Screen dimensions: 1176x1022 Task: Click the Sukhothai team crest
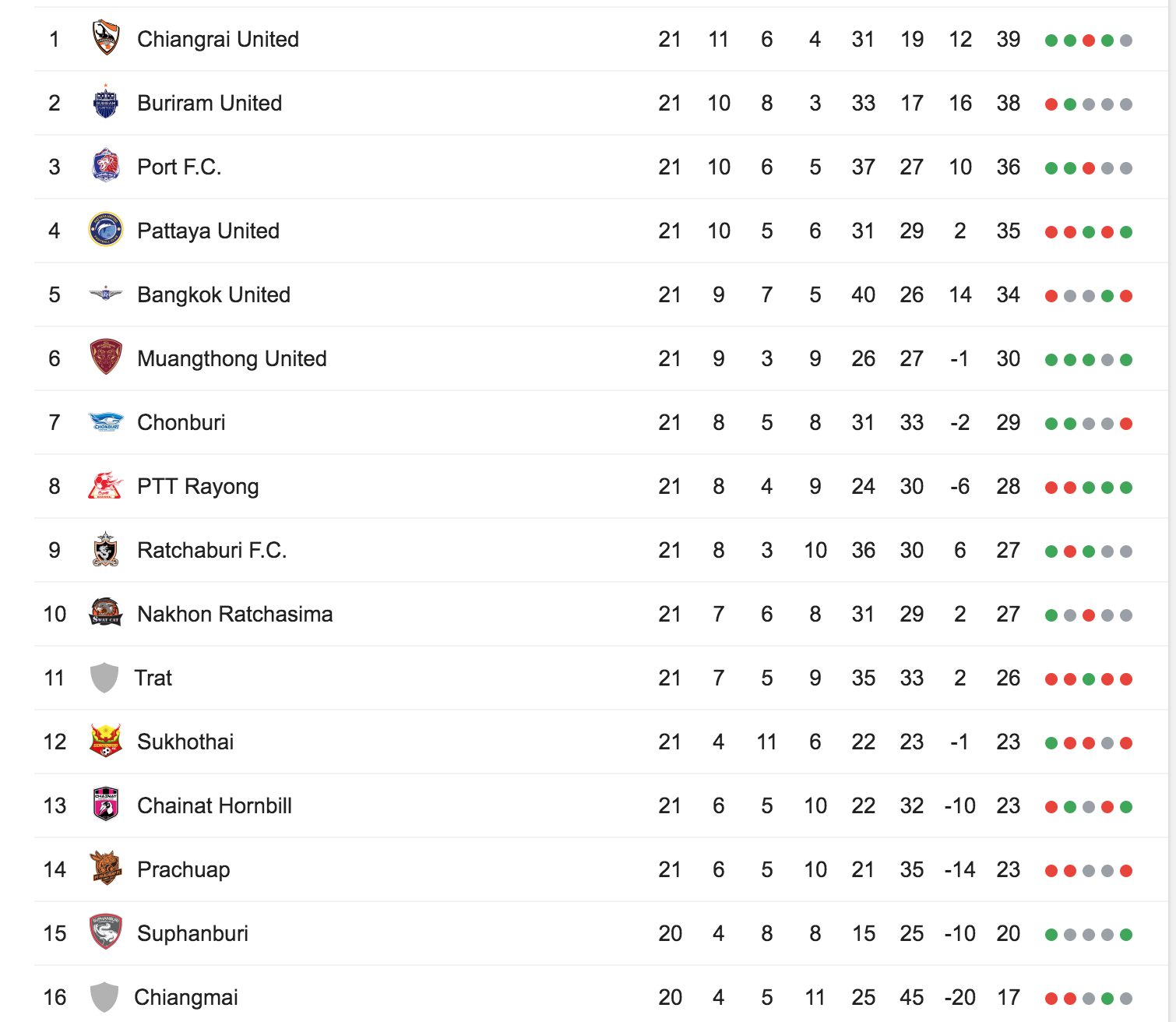tap(105, 741)
